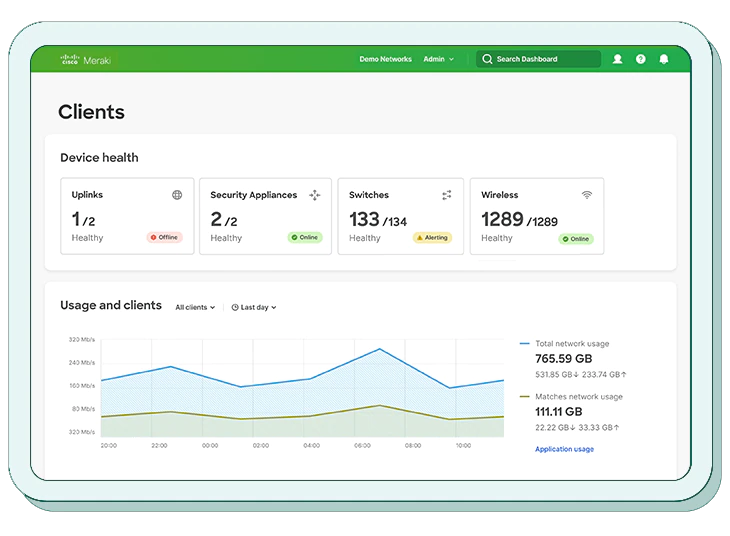Open the help question mark icon
730x536 pixels.
[x=641, y=59]
